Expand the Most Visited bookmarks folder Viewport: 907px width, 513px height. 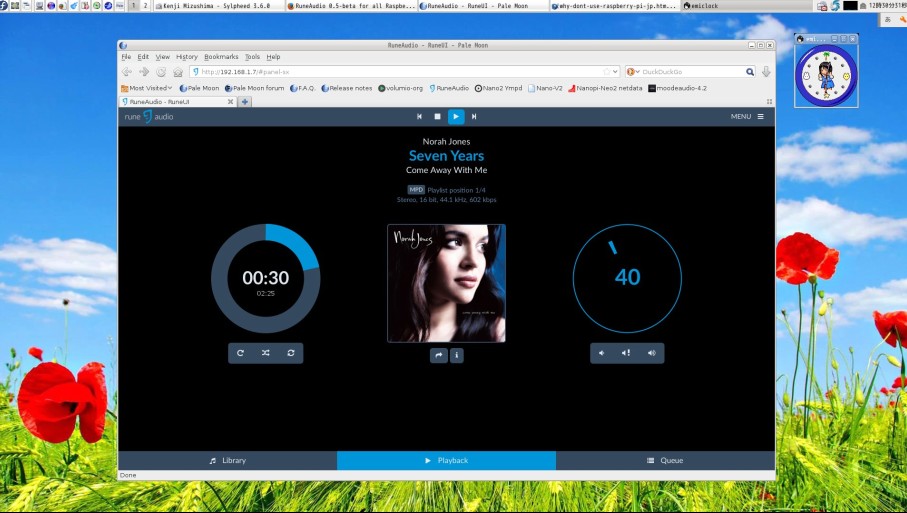pos(147,88)
